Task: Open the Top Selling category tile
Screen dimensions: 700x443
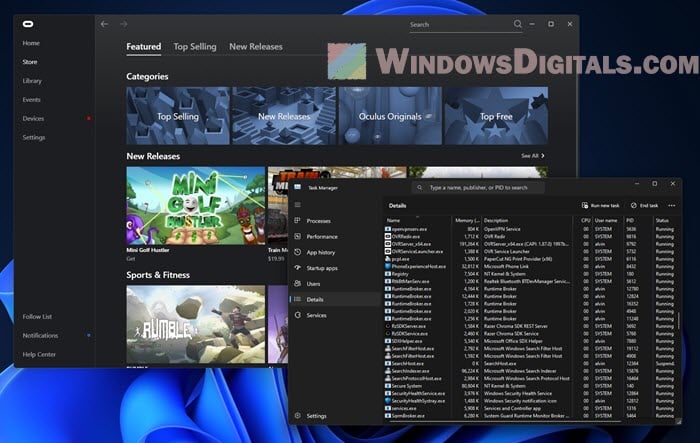Action: point(178,116)
